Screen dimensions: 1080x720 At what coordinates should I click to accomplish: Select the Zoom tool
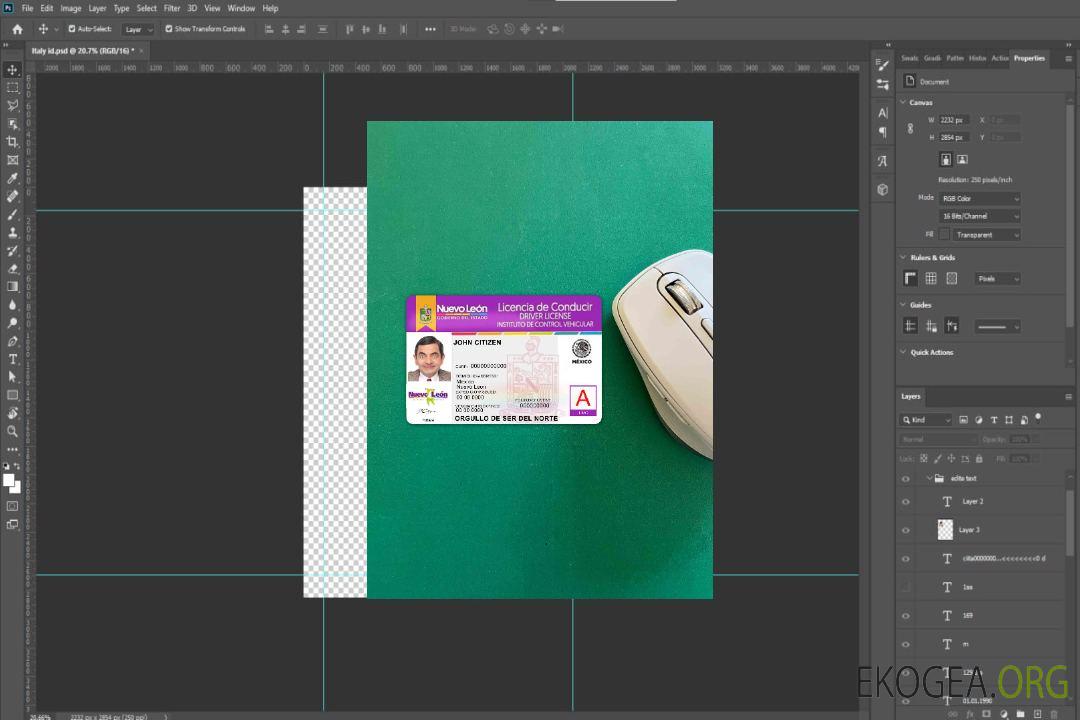click(12, 431)
